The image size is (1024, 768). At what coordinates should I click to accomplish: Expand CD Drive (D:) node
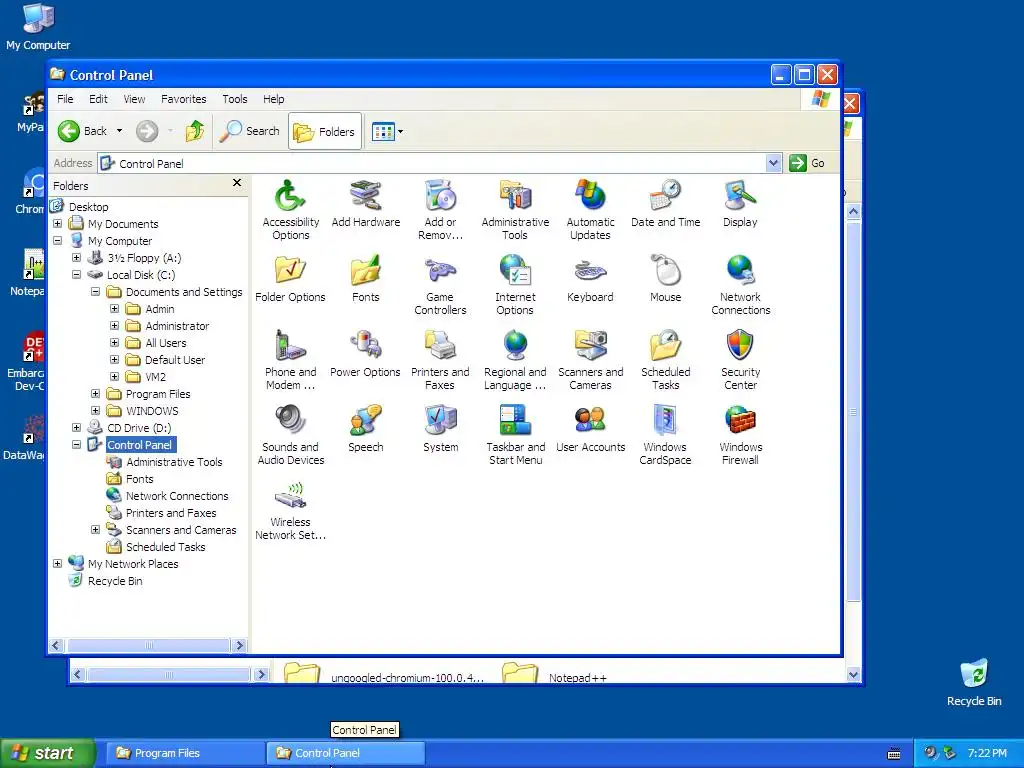click(76, 427)
